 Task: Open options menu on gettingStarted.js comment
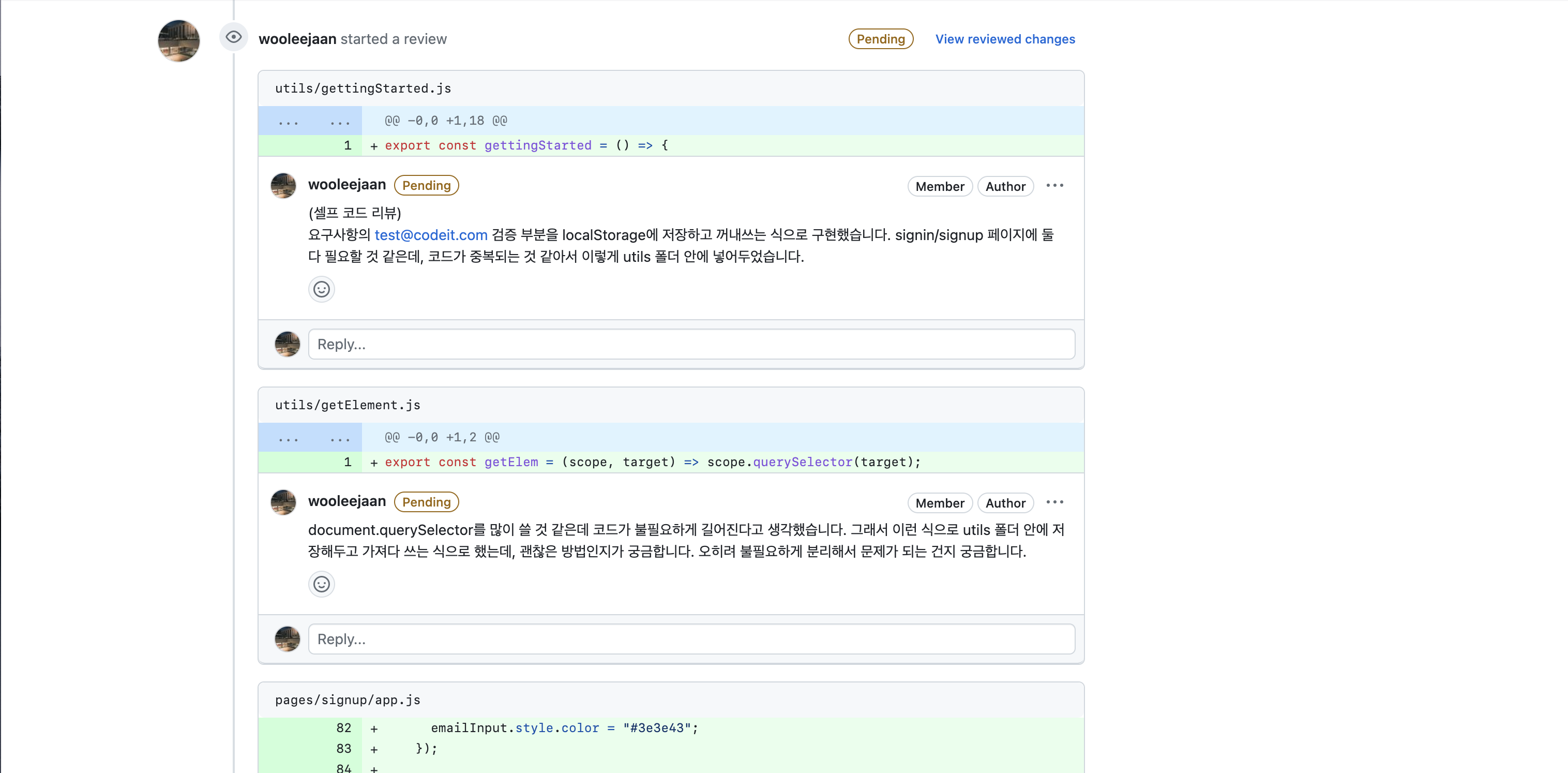pos(1054,186)
